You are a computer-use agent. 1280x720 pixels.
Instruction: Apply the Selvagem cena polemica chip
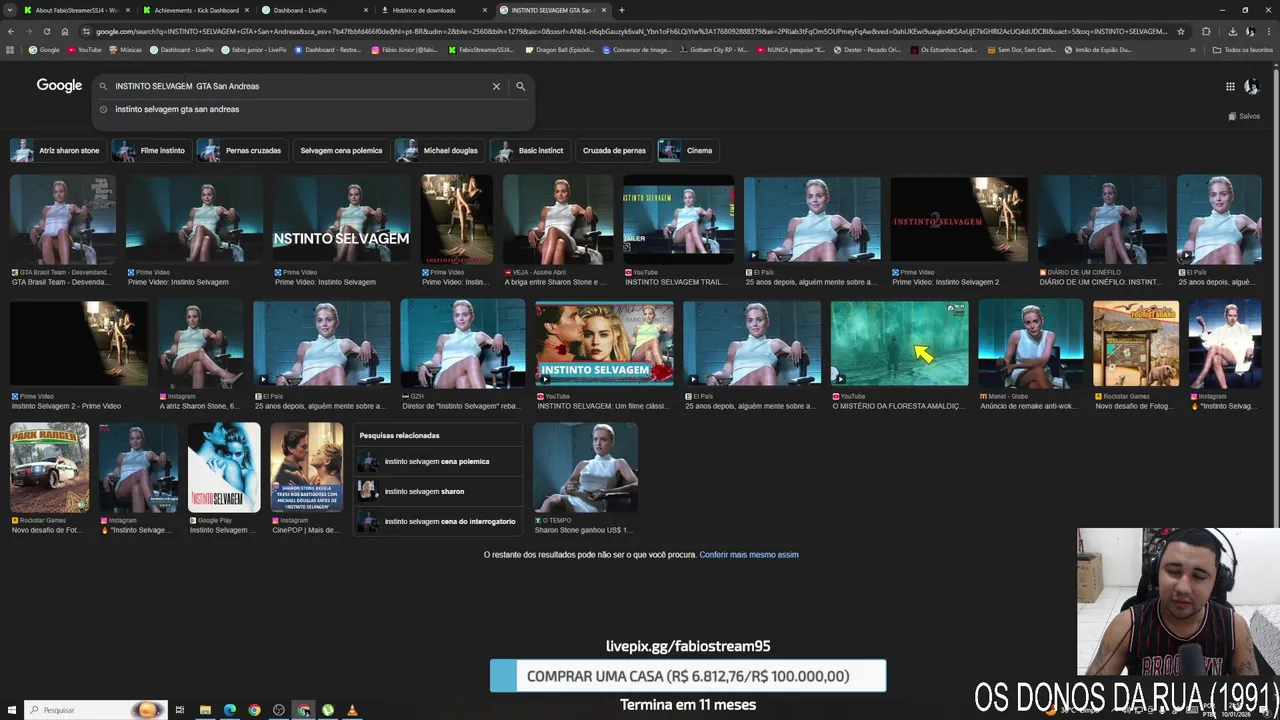341,150
